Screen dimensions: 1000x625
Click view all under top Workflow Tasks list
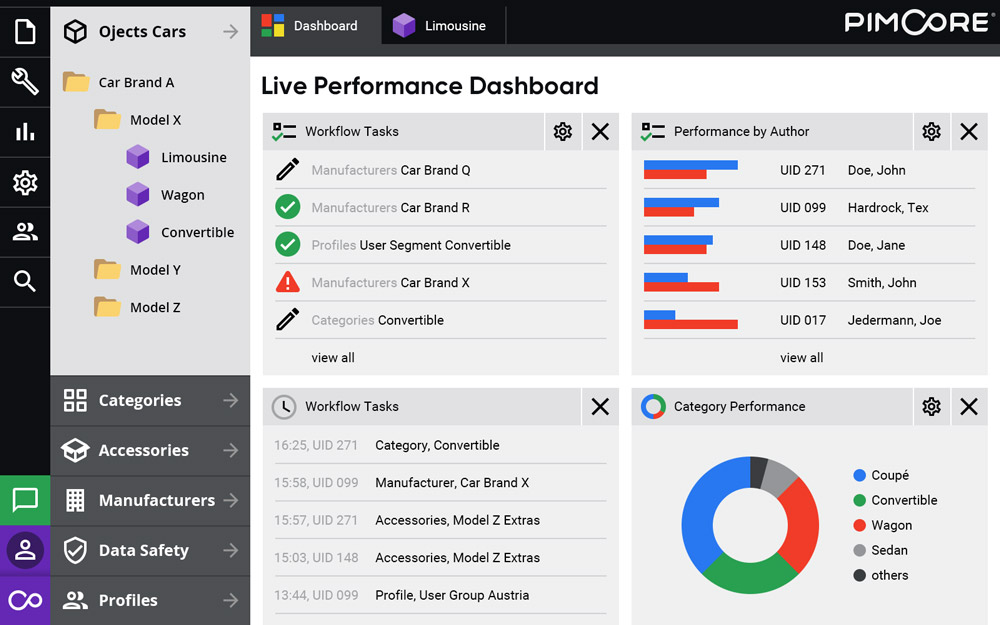(333, 358)
